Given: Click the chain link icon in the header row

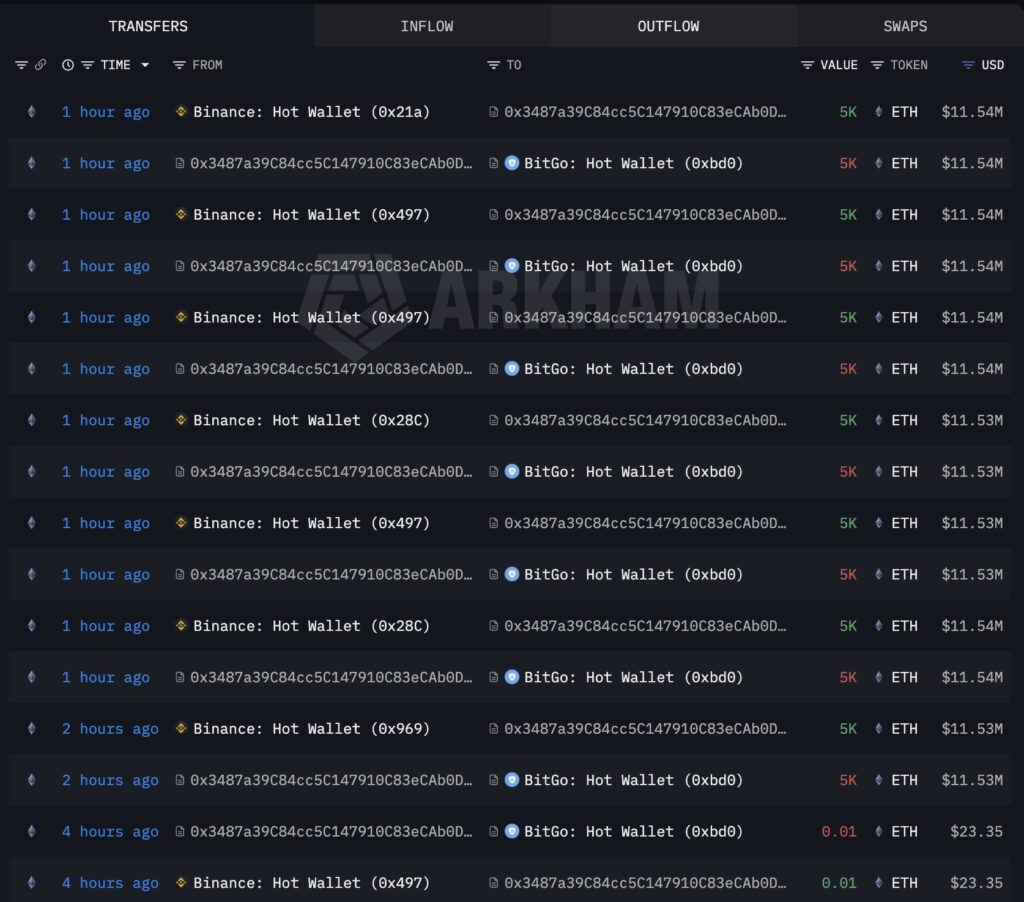Looking at the screenshot, I should [40, 64].
